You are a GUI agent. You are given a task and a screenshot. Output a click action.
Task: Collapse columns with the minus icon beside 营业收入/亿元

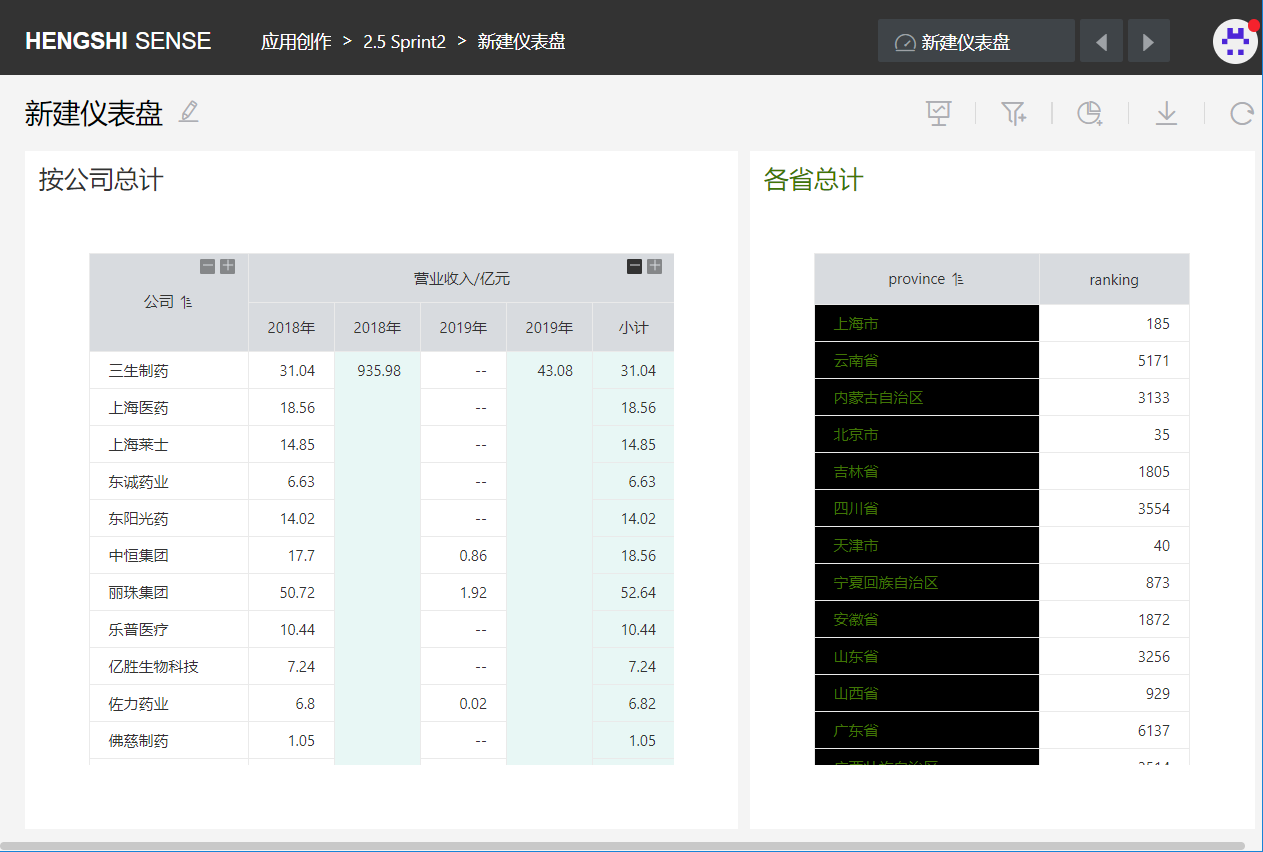635,266
